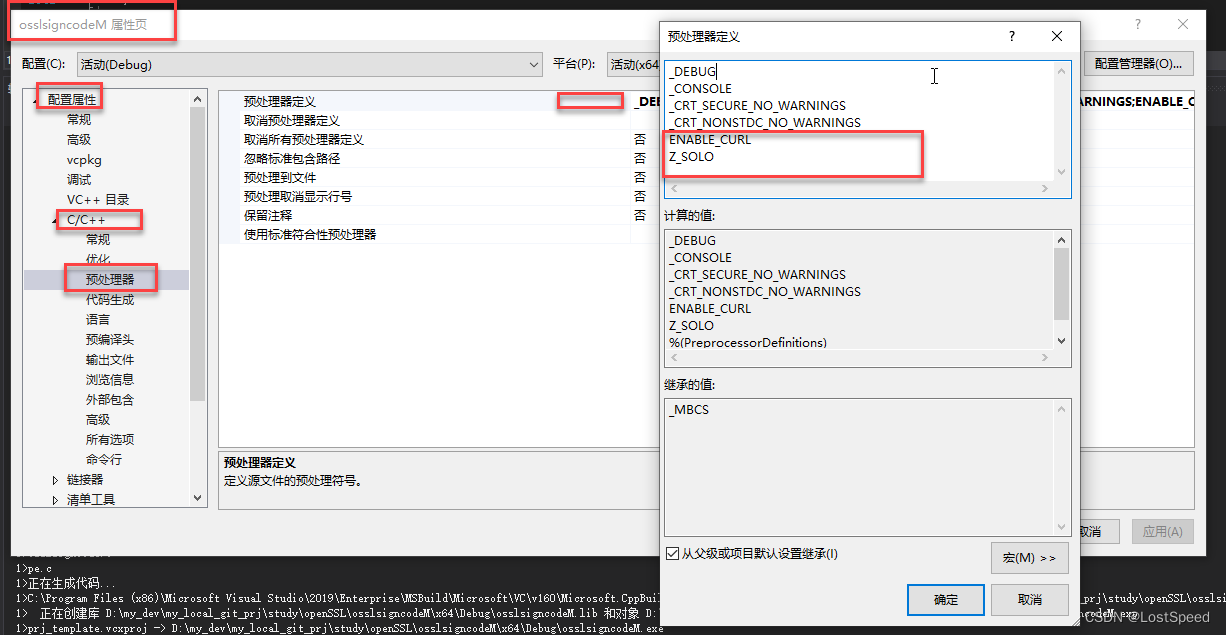1226x635 pixels.
Task: Close the 预处理器定义 dialog with X
Action: click(1057, 36)
